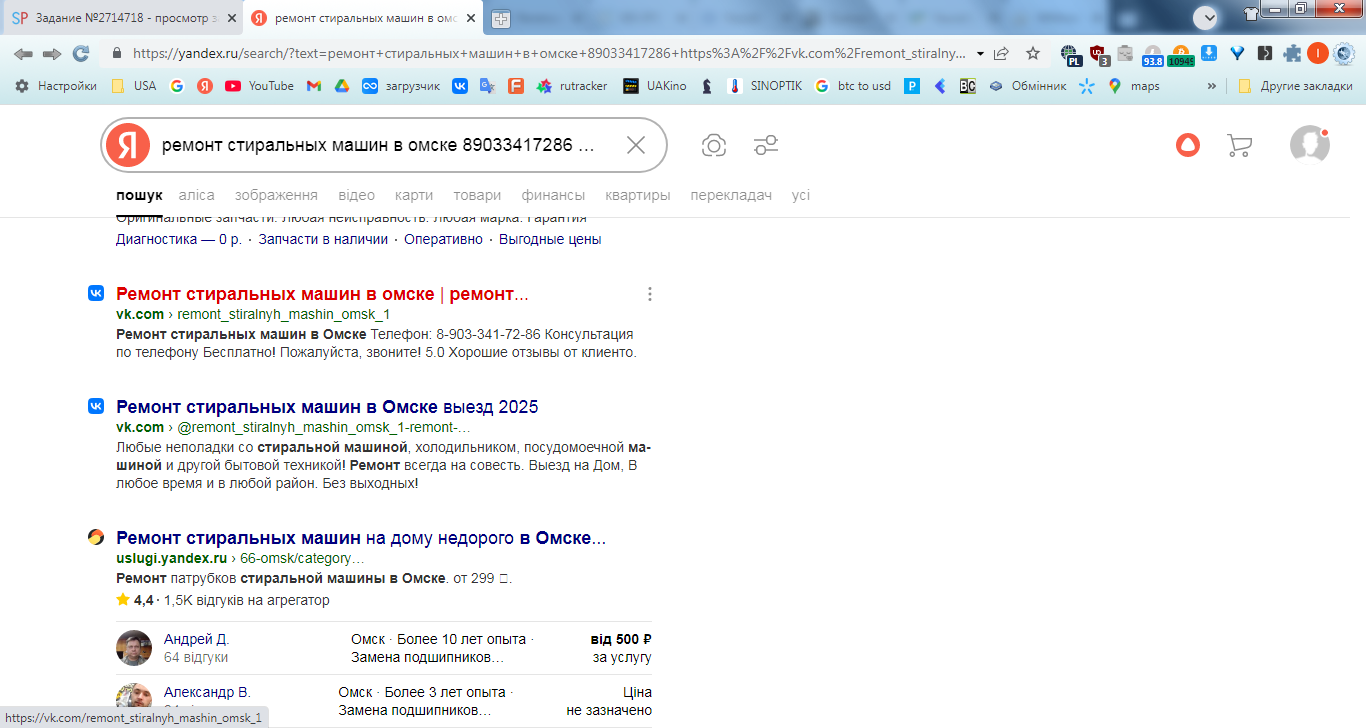
Task: Open the Bitcoin price extension
Action: (x=1181, y=55)
